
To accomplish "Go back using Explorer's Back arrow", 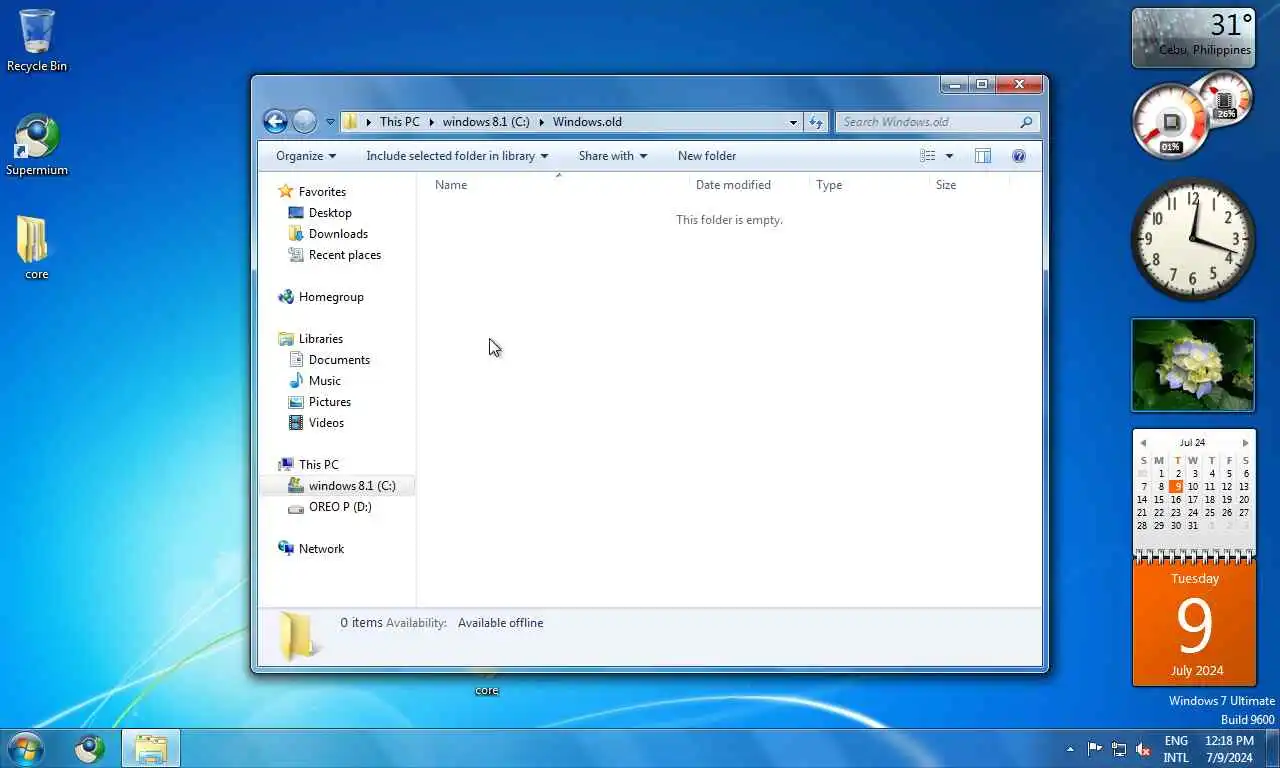I will pos(275,122).
